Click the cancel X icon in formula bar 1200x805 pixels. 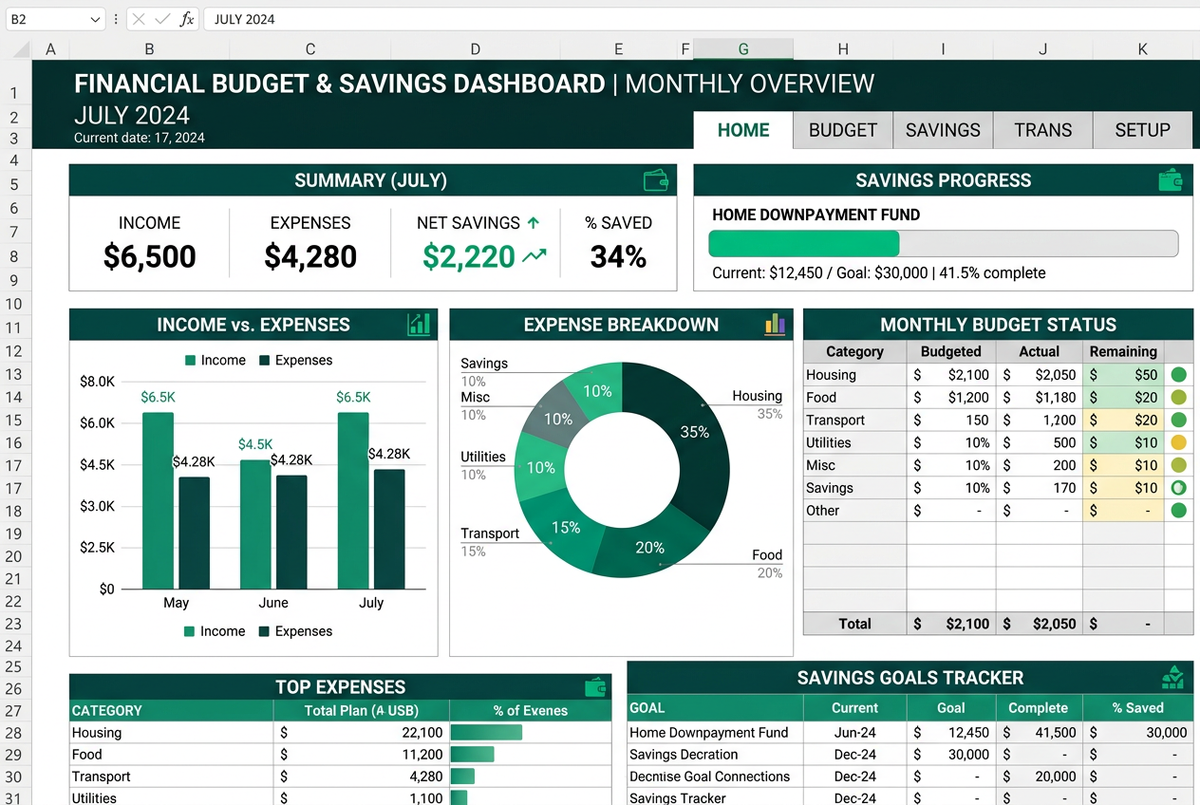pos(139,19)
